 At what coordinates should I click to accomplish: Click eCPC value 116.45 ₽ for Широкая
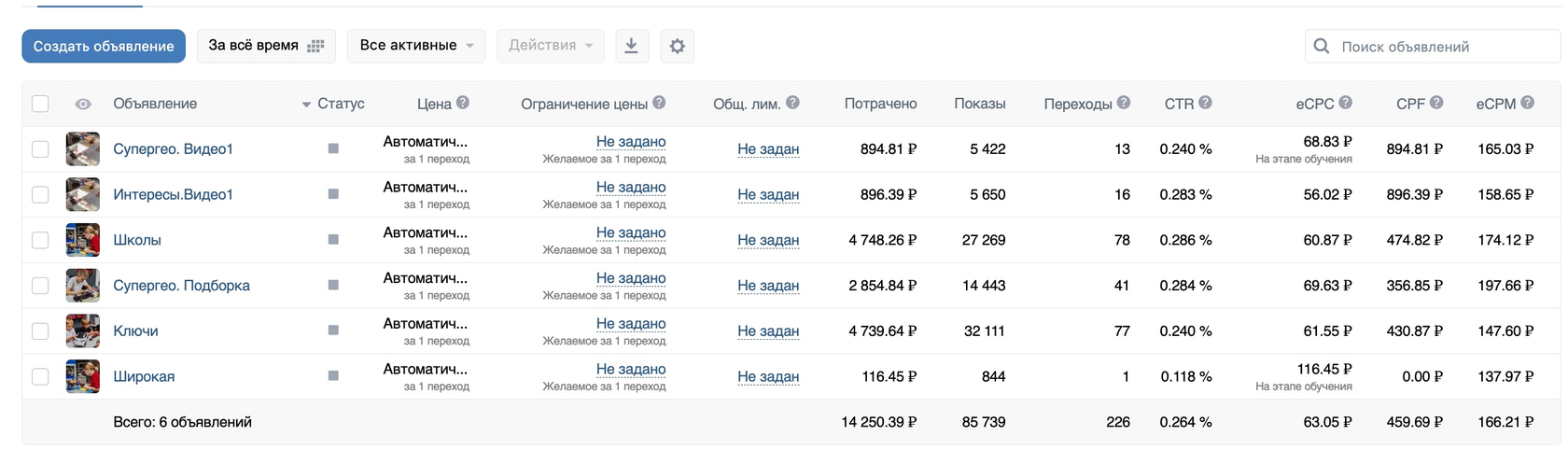(x=1324, y=369)
